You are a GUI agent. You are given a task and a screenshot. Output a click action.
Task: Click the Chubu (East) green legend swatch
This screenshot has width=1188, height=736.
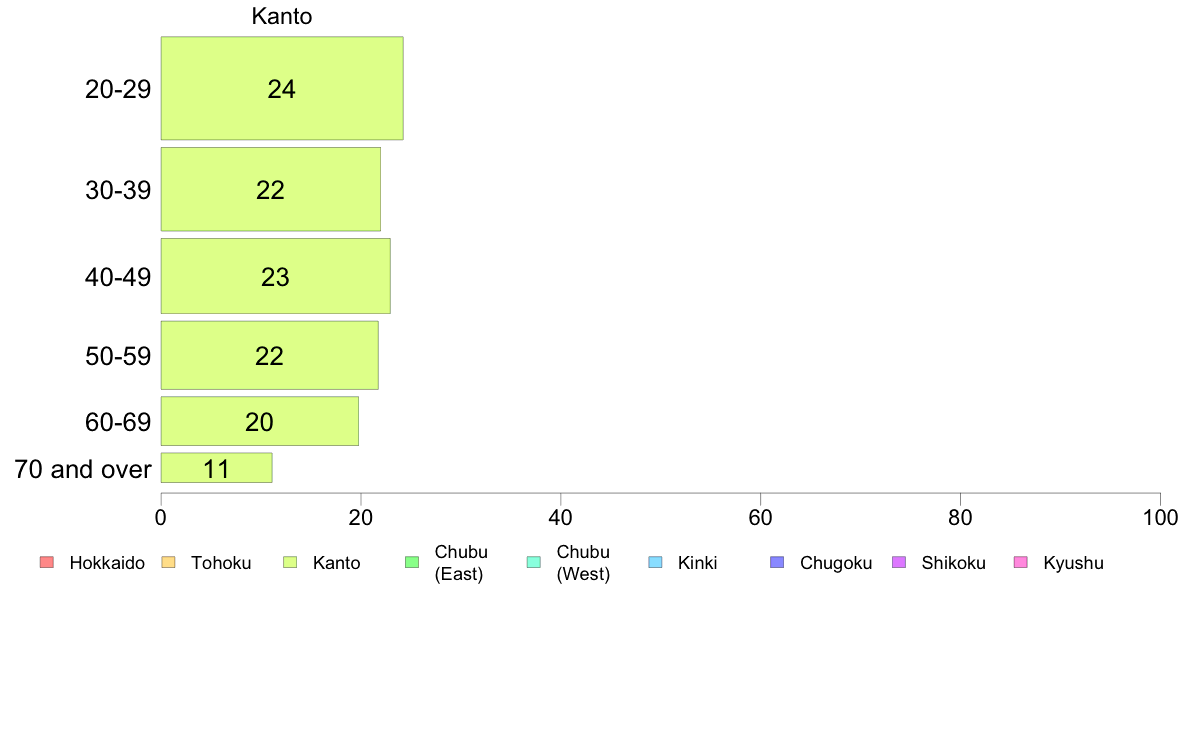[x=412, y=562]
